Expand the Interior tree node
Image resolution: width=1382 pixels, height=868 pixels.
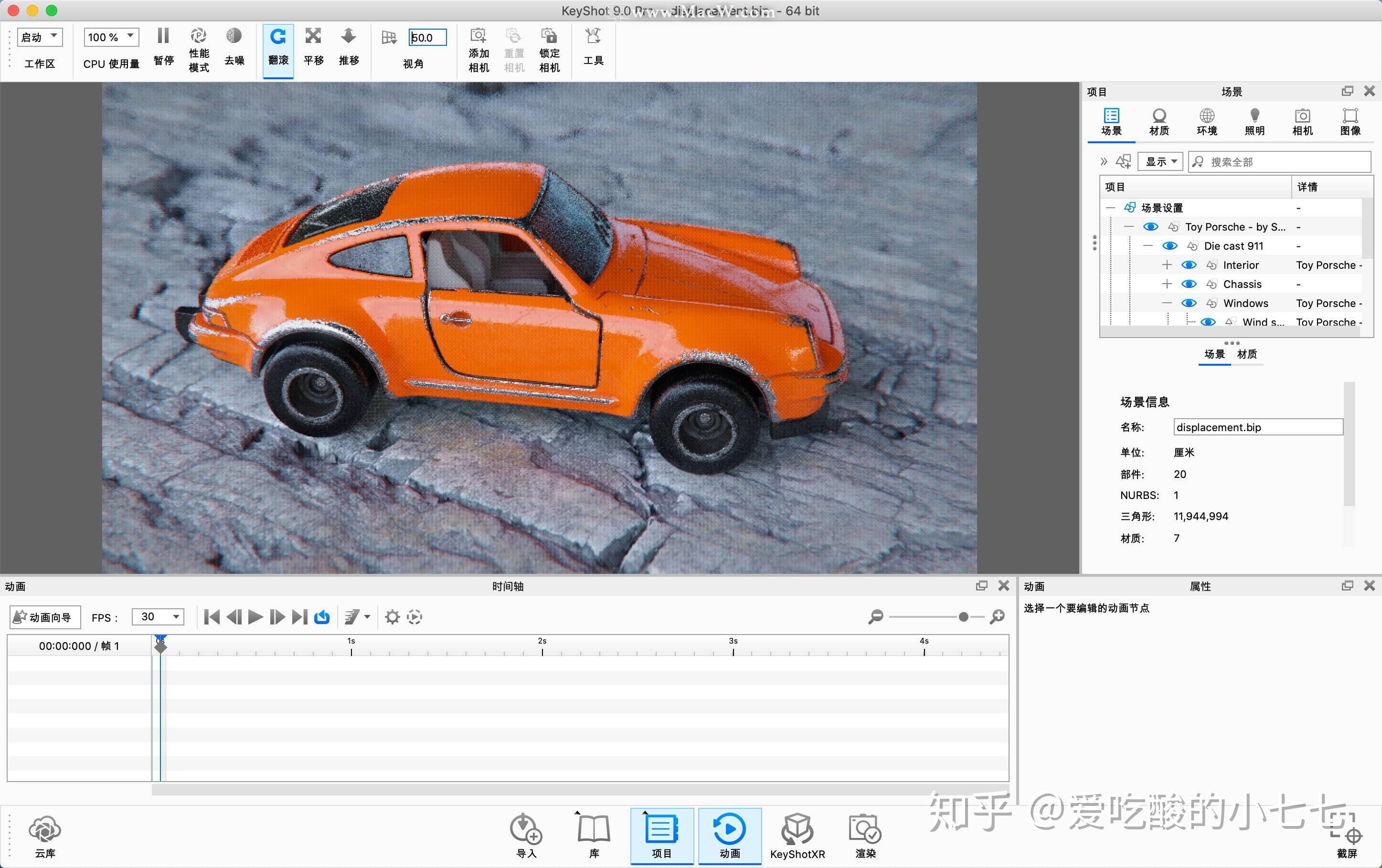tap(1166, 265)
